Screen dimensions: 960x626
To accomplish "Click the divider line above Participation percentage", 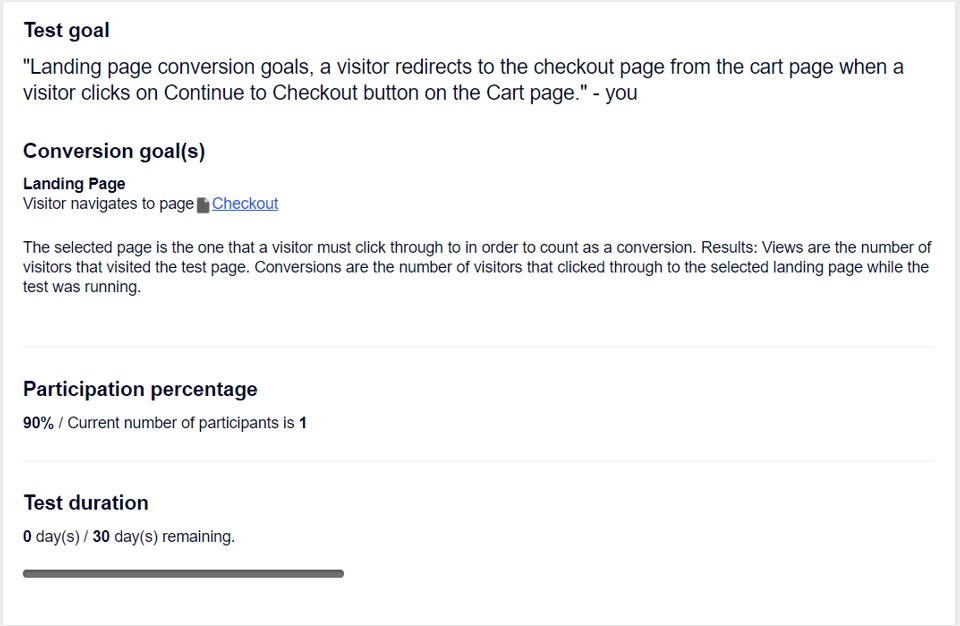I will (478, 347).
